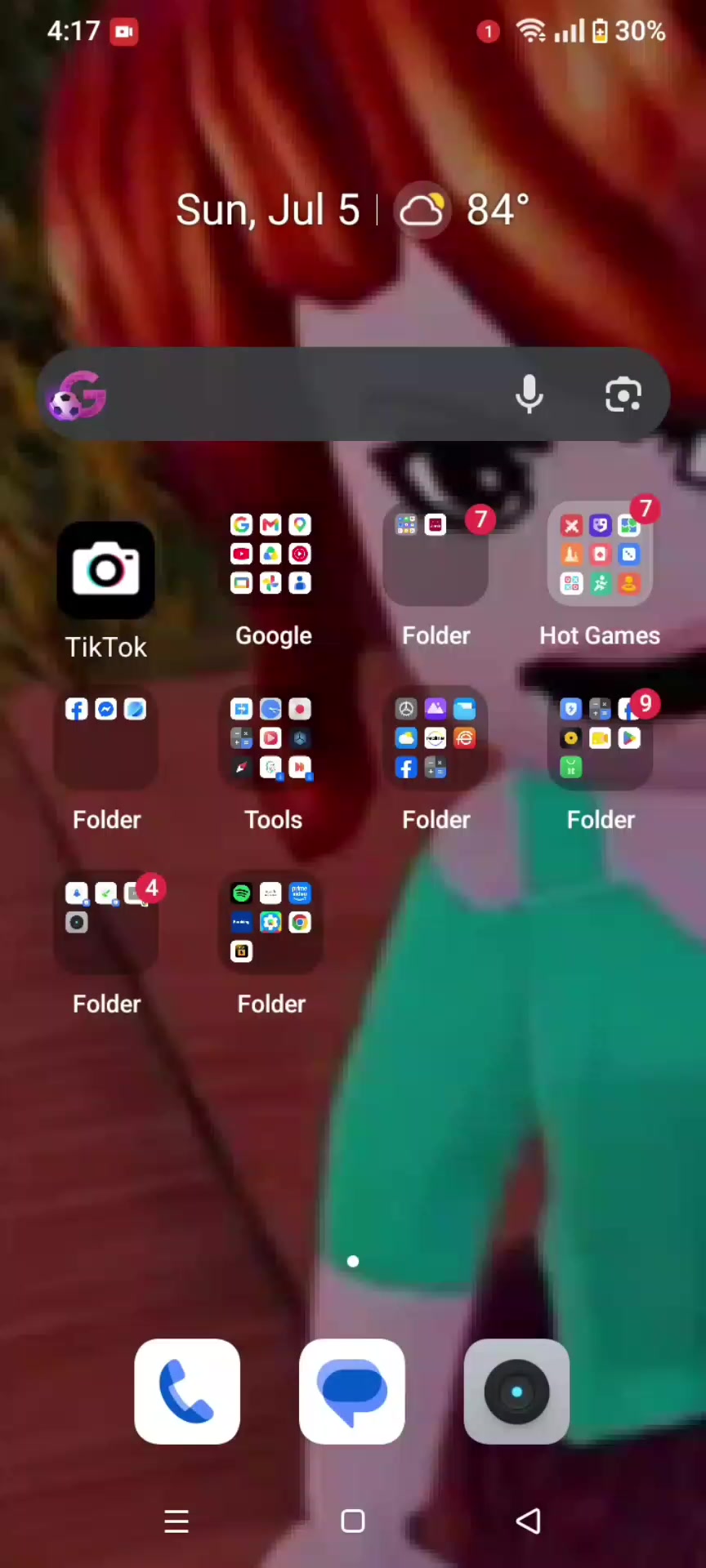Tap the cellular signal bars icon
Viewport: 706px width, 1568px height.
point(570,32)
